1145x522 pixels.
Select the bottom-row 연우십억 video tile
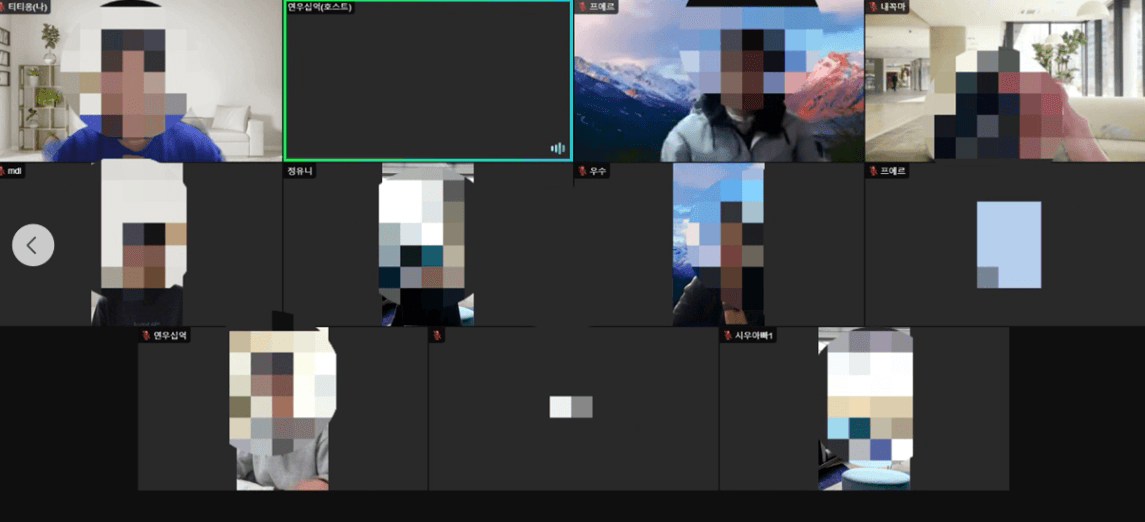coord(283,409)
